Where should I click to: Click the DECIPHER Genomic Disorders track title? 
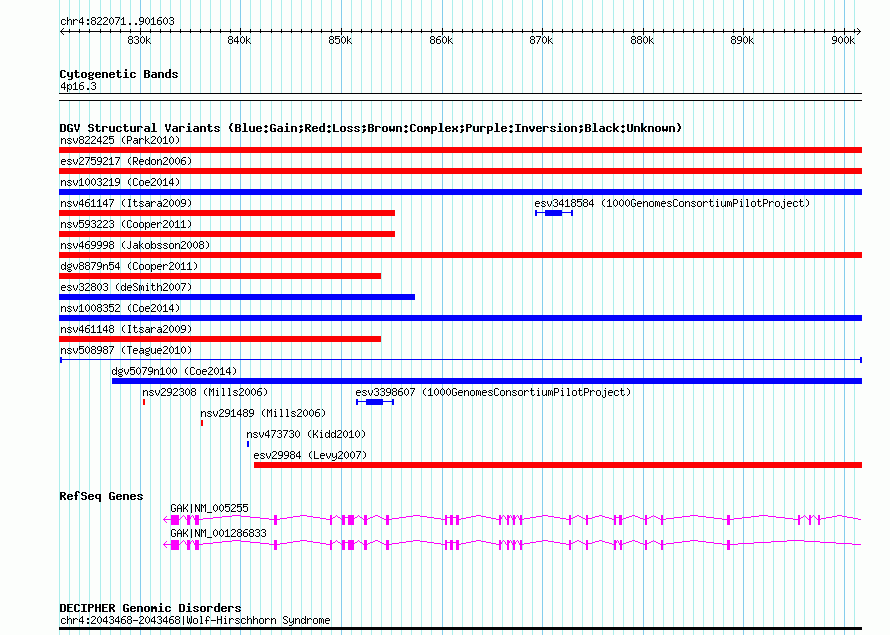pos(150,608)
